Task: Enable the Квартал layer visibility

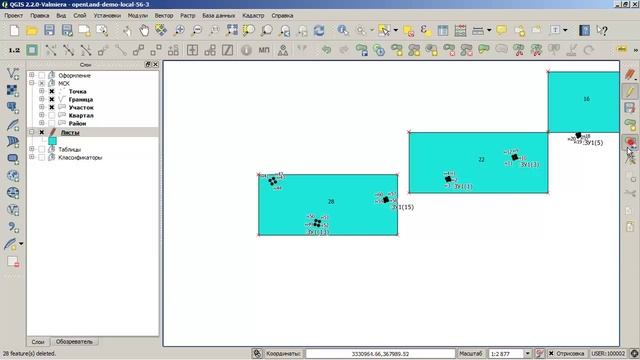Action: [x=51, y=116]
